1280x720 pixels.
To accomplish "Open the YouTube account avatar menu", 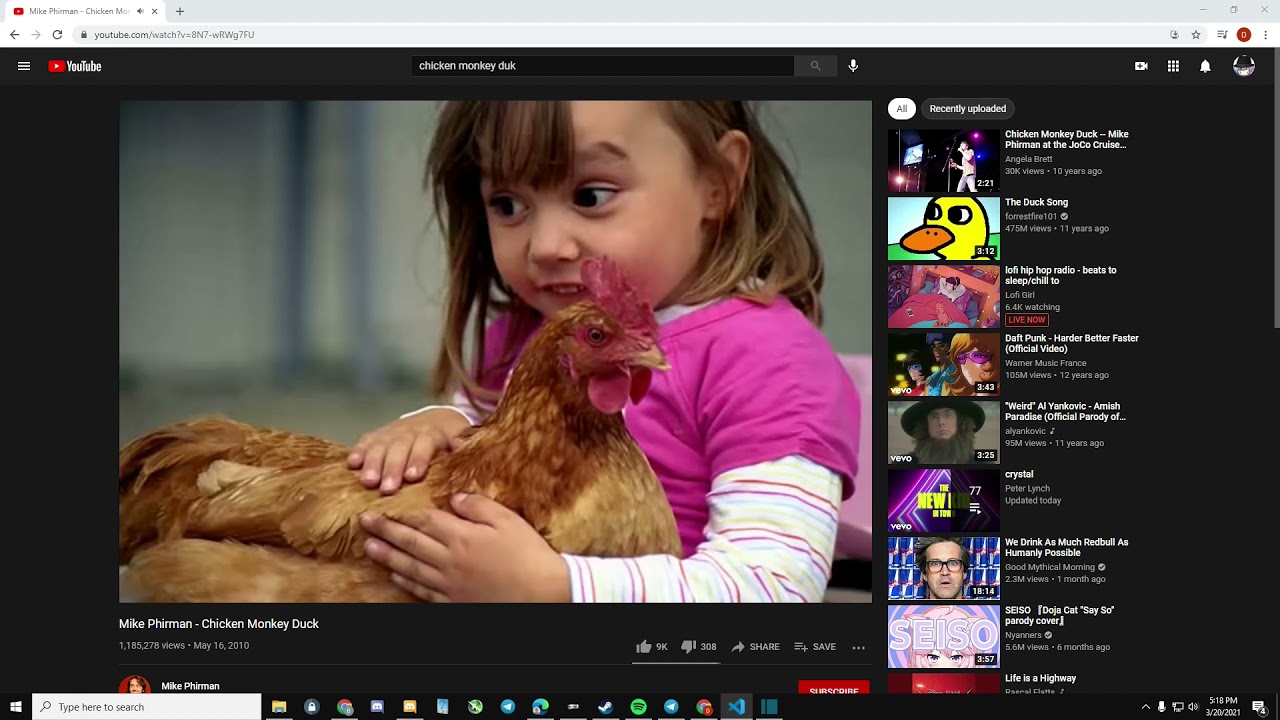I will (1244, 66).
